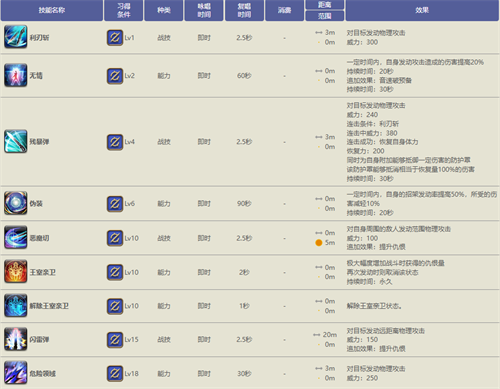Open the 解除王室亲卫 skill icon
The image size is (500, 389).
(15, 305)
